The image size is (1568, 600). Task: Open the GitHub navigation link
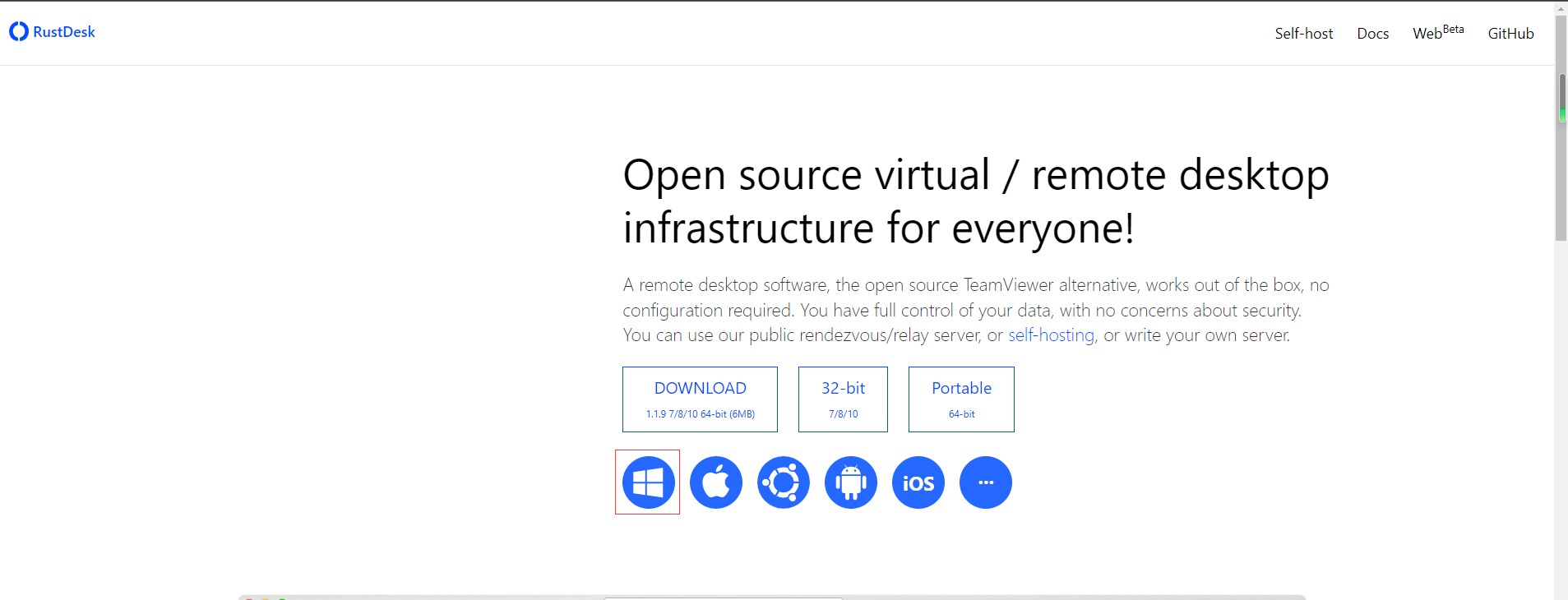tap(1510, 34)
